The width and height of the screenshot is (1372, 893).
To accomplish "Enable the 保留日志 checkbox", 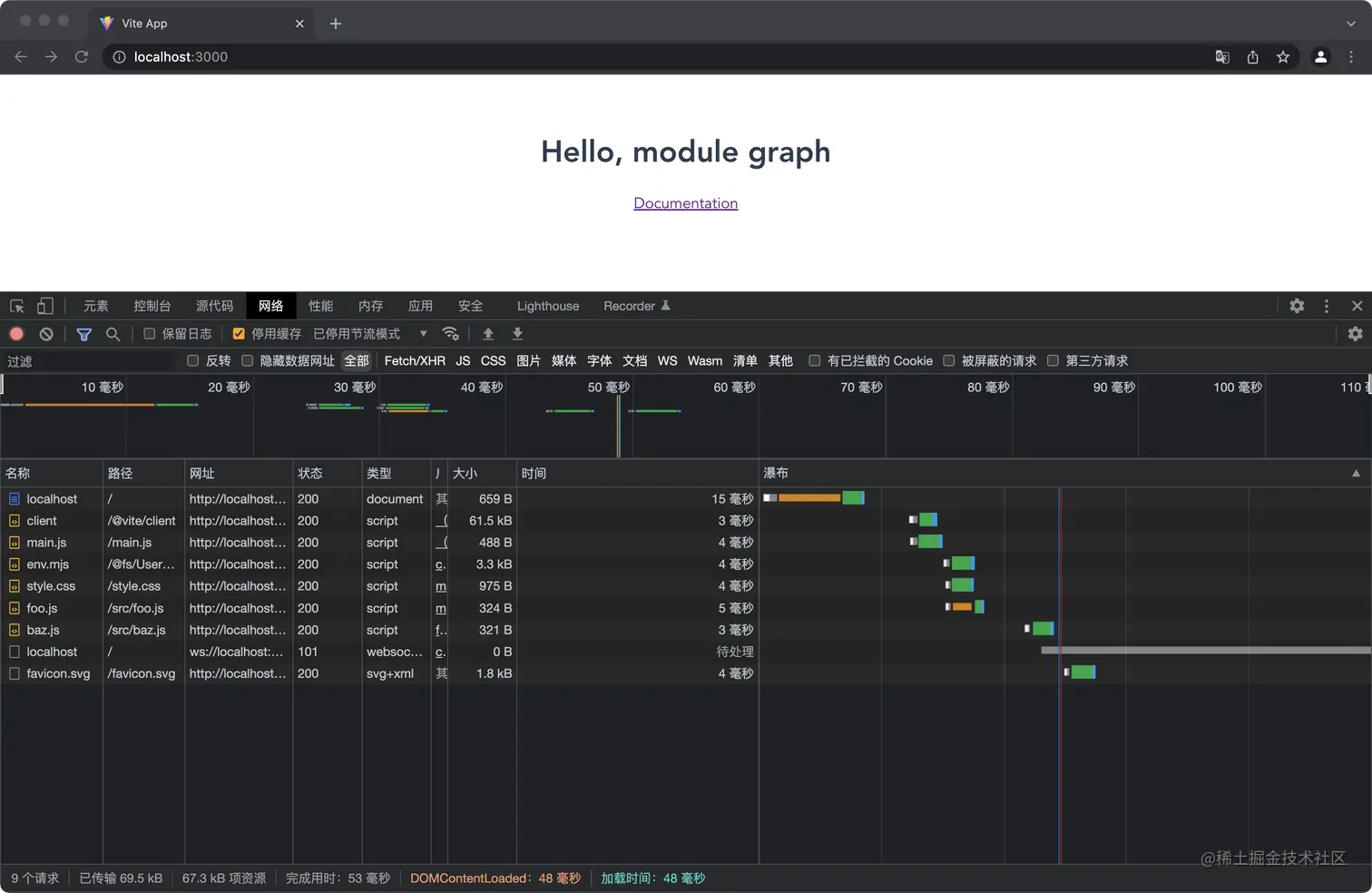I will [150, 334].
